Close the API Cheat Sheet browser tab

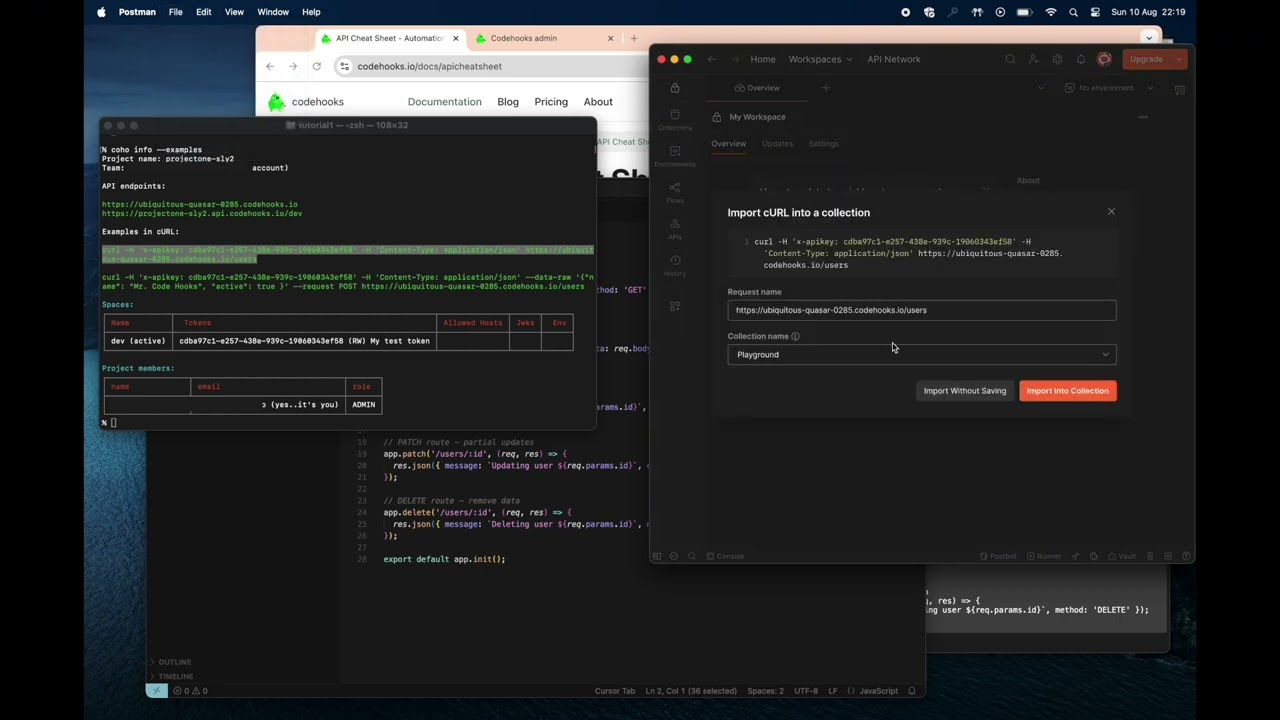coord(456,38)
